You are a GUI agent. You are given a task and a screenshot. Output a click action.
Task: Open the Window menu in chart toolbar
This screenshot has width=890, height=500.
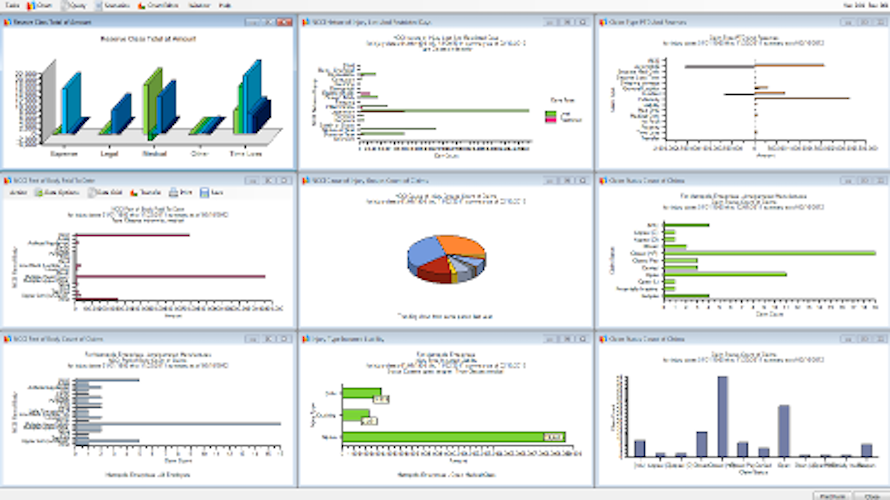(18, 193)
